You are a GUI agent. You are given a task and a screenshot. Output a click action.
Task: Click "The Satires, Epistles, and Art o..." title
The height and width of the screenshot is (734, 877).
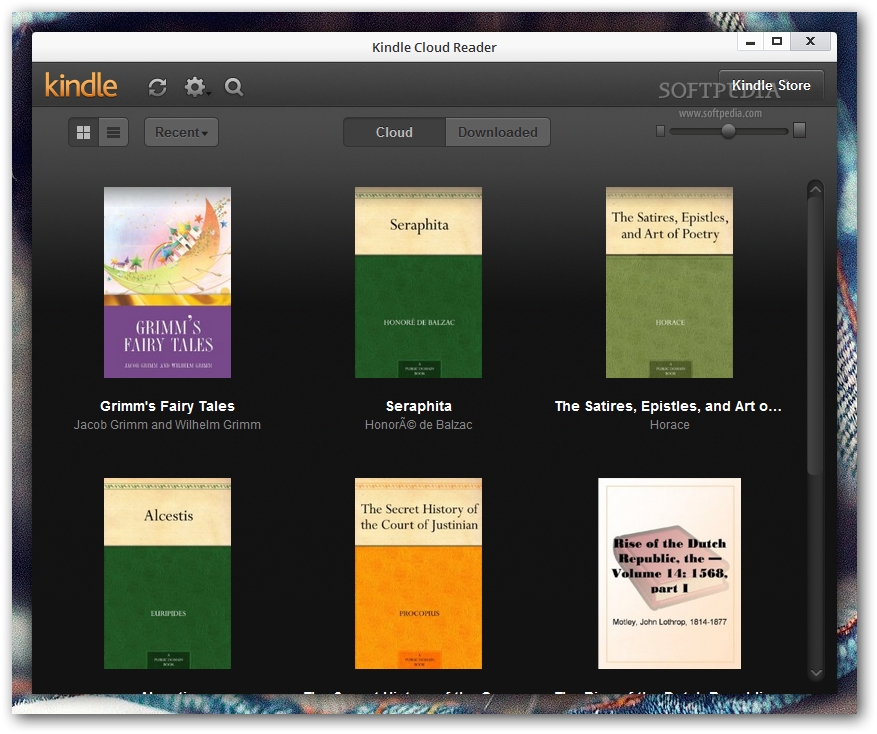[x=668, y=406]
